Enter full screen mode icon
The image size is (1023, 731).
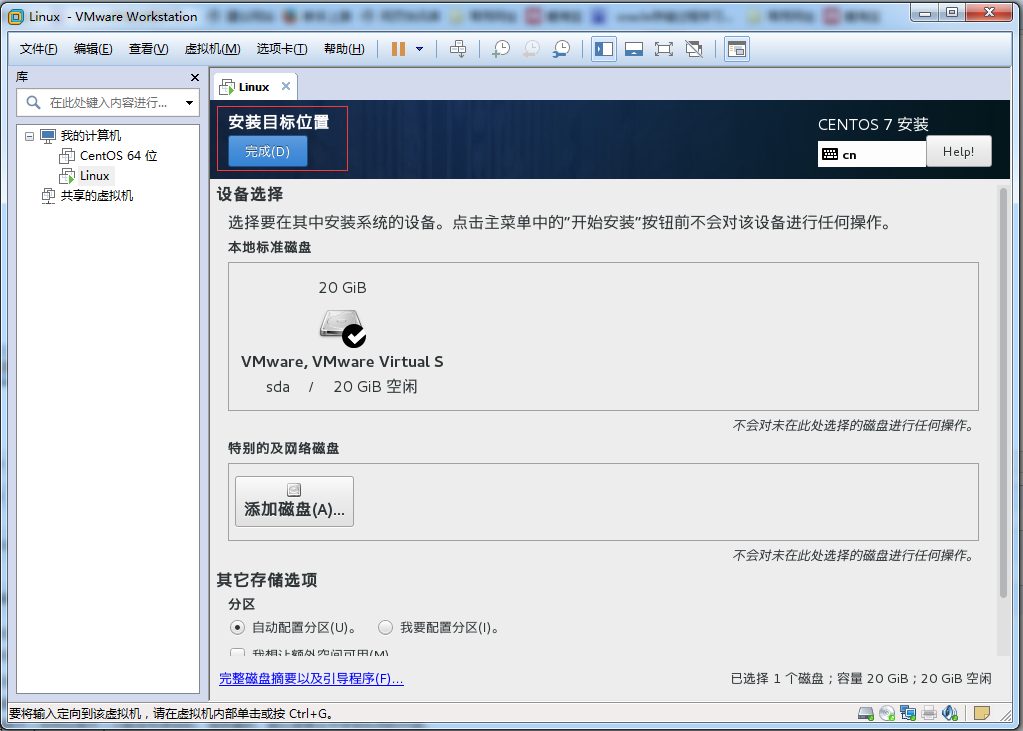[664, 49]
